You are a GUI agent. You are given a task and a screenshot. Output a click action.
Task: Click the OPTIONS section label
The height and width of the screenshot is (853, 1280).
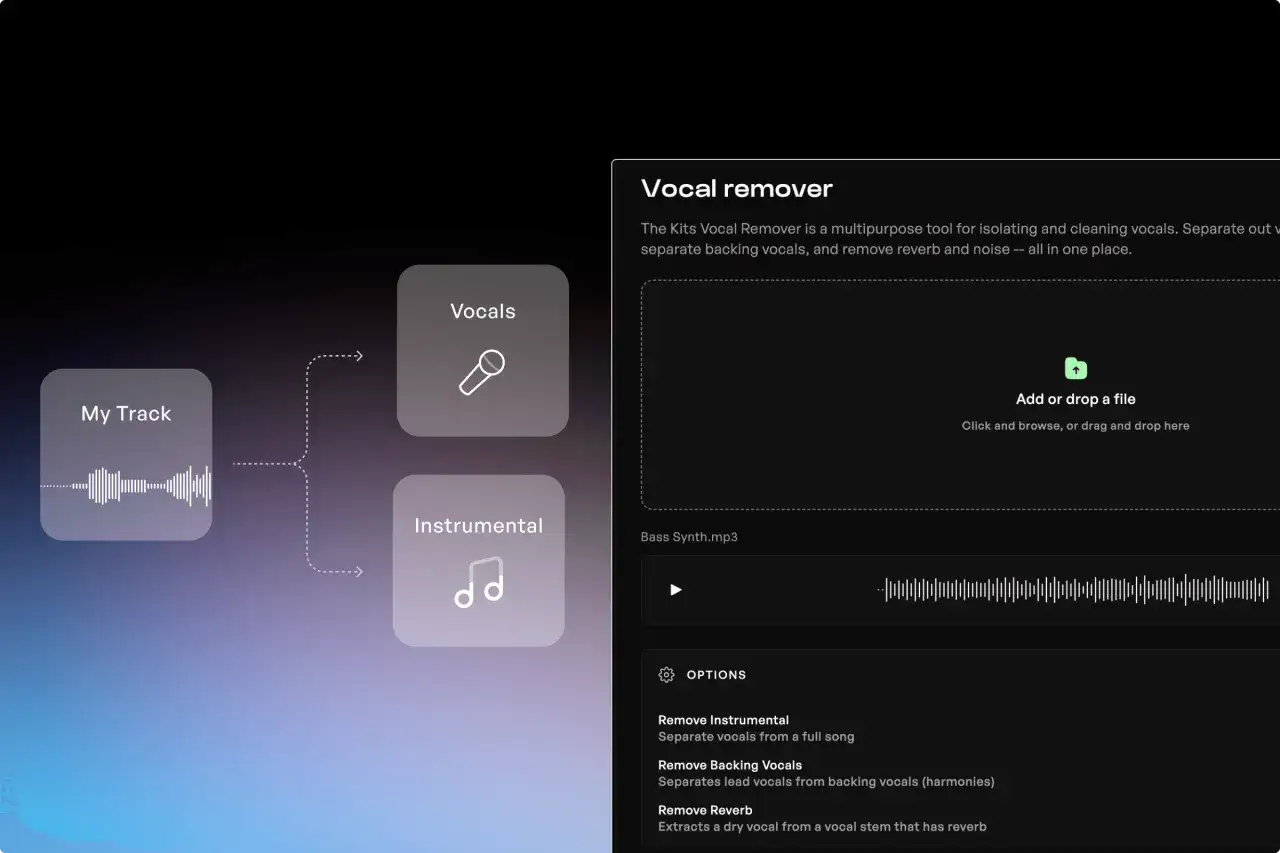(x=716, y=675)
